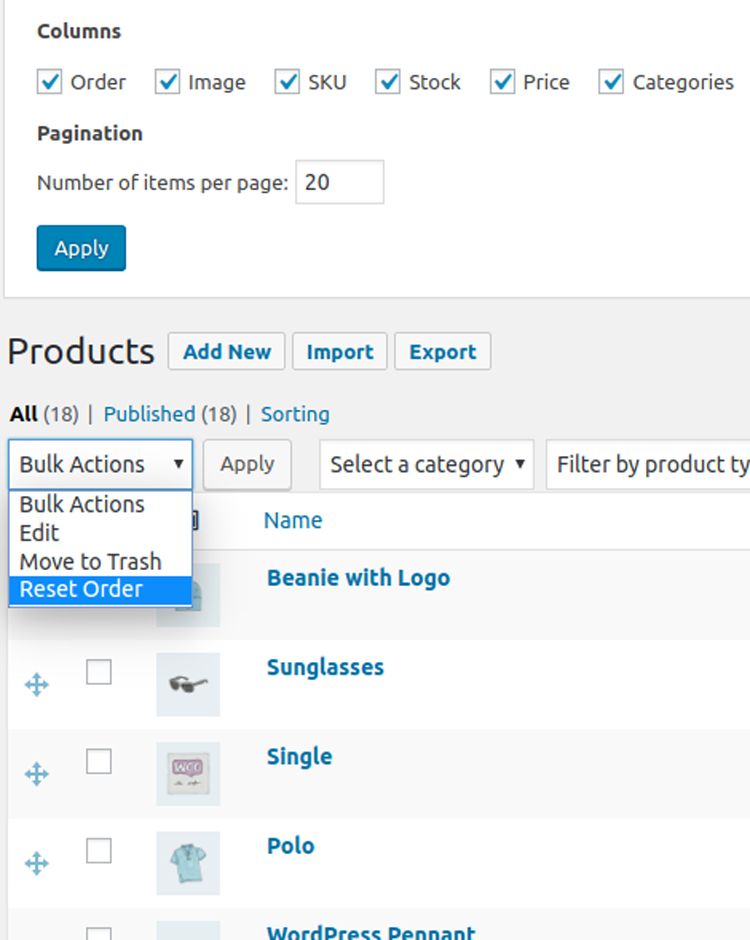Viewport: 750px width, 940px height.
Task: Disable the Categories column checkbox
Action: (x=612, y=82)
